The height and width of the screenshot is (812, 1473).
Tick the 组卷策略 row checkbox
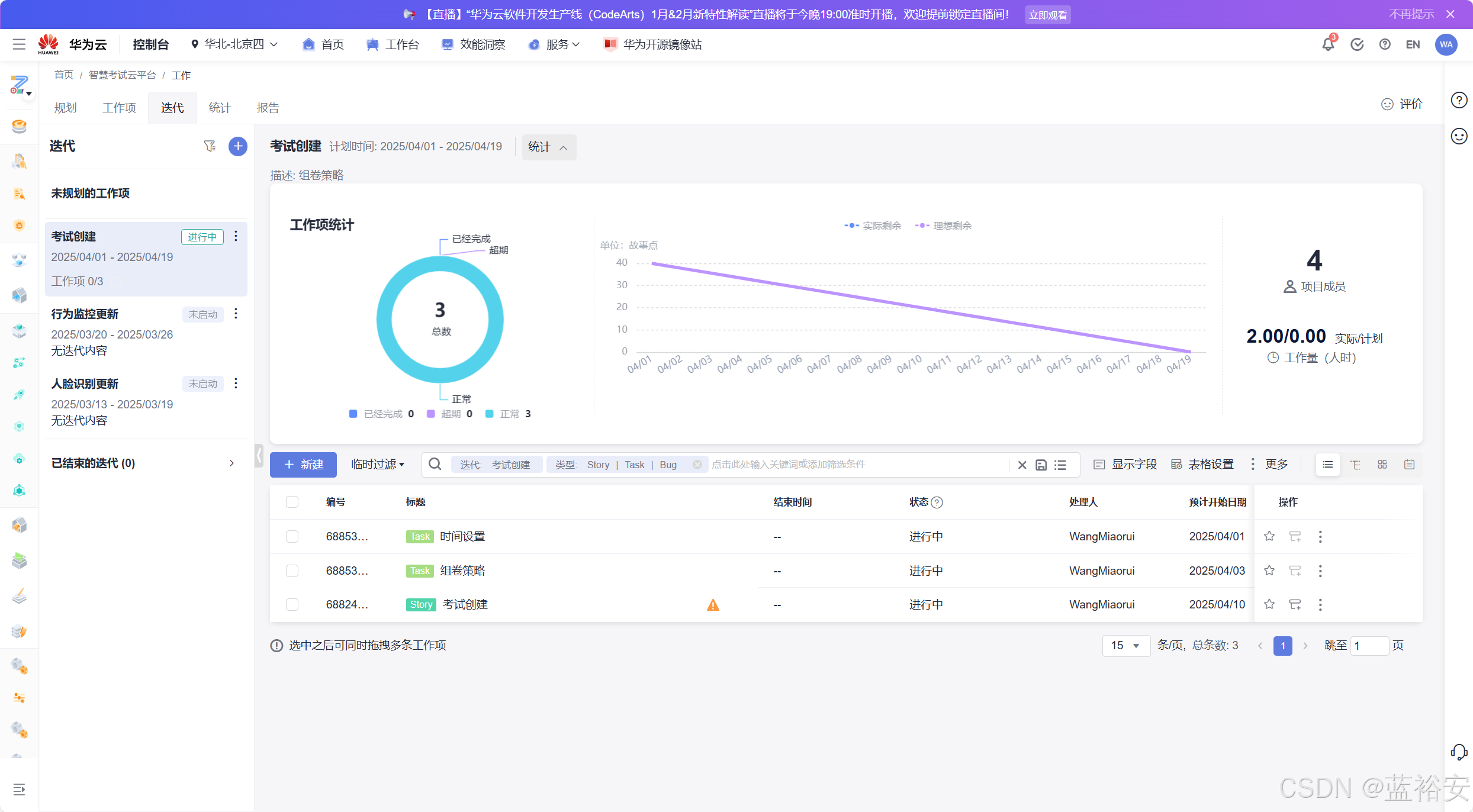[x=292, y=571]
